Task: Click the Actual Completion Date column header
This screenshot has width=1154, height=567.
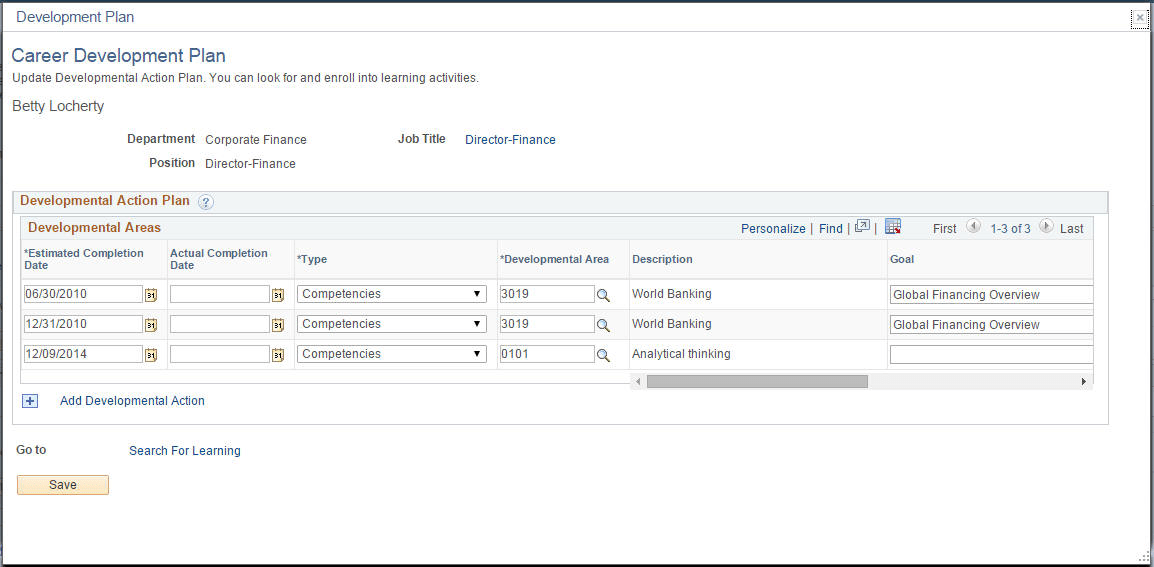Action: 219,259
